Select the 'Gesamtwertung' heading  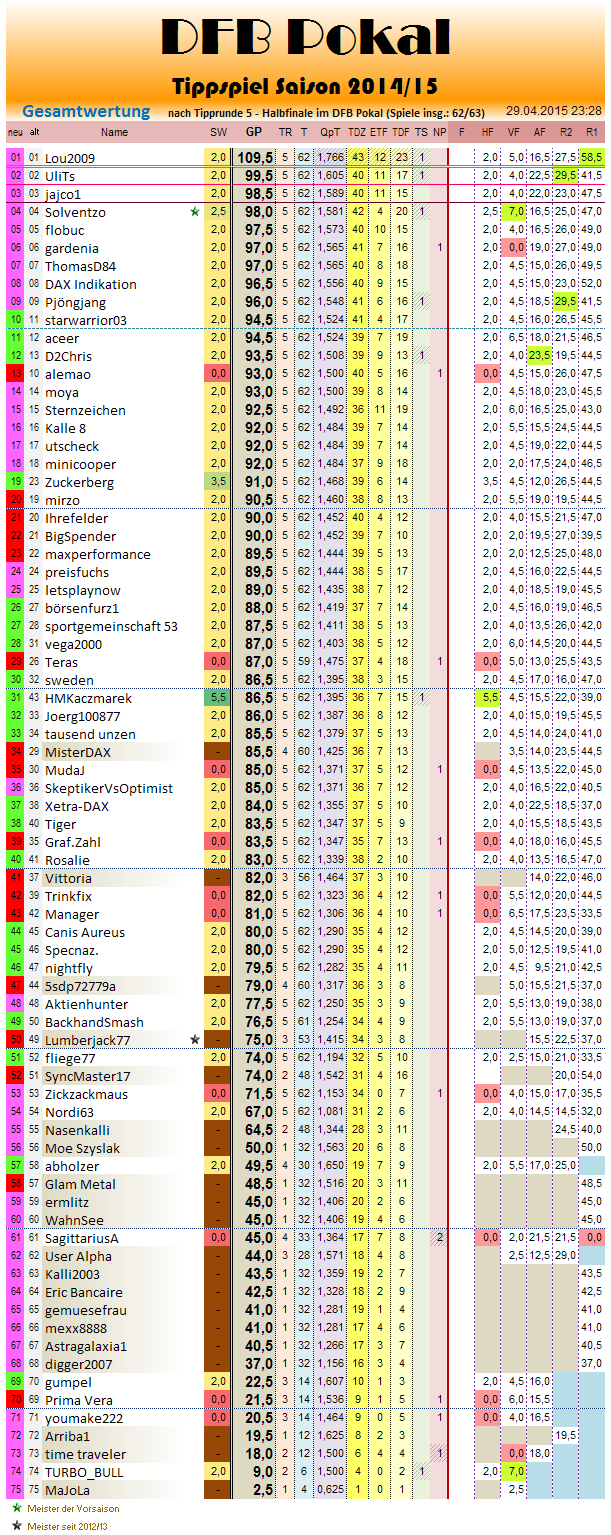86,111
